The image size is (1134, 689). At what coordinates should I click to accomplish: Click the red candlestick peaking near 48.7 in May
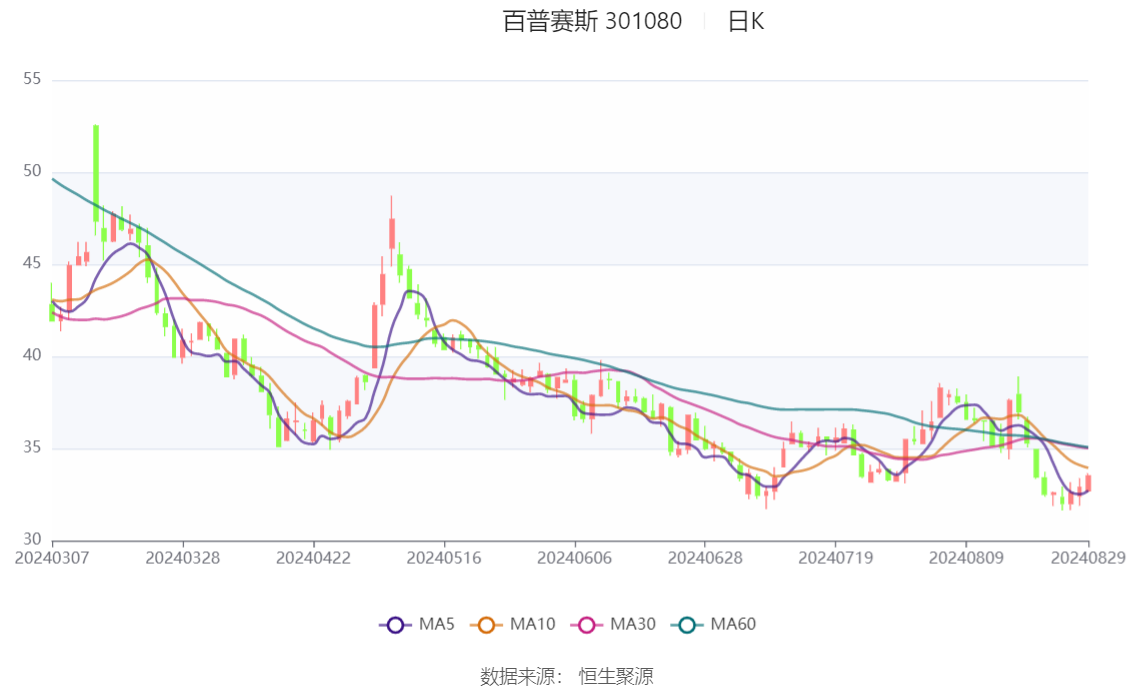[x=392, y=233]
